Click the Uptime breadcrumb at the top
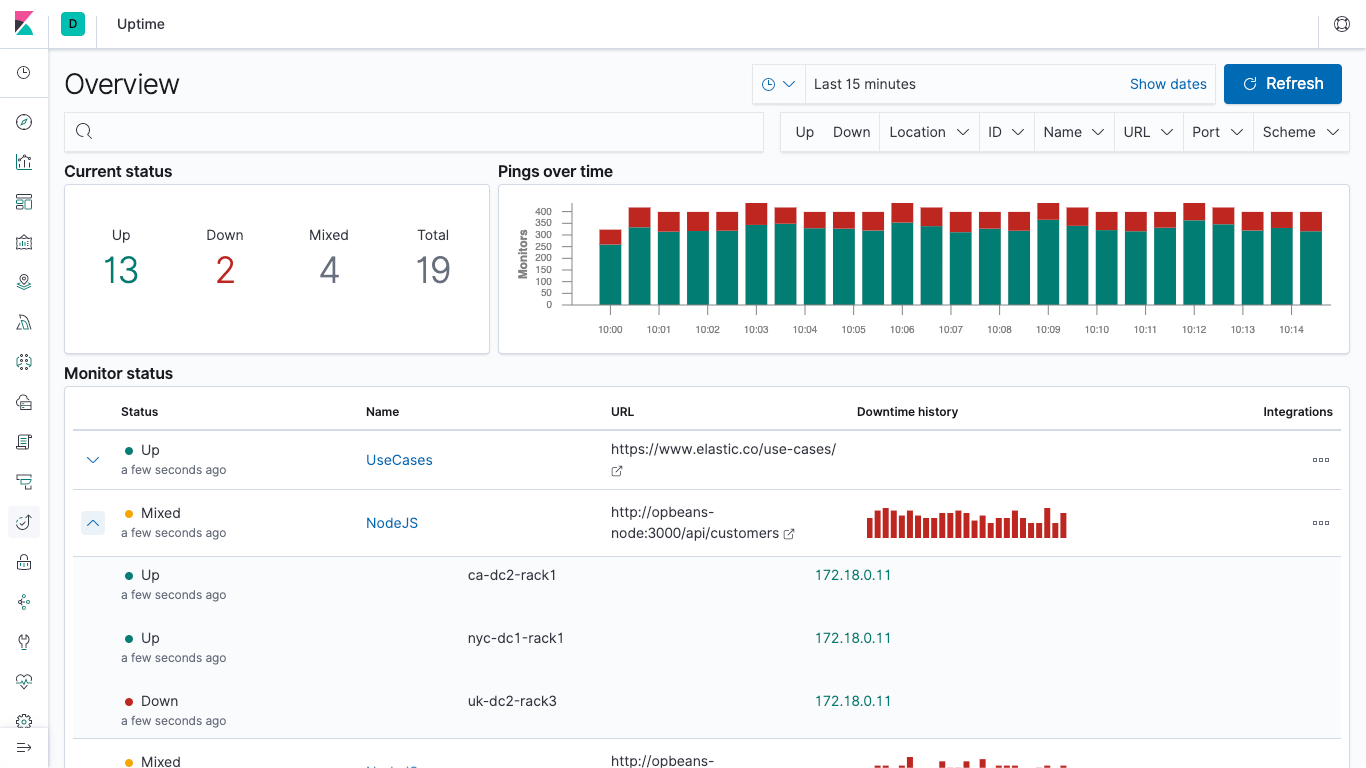Image resolution: width=1366 pixels, height=768 pixels. (x=140, y=24)
